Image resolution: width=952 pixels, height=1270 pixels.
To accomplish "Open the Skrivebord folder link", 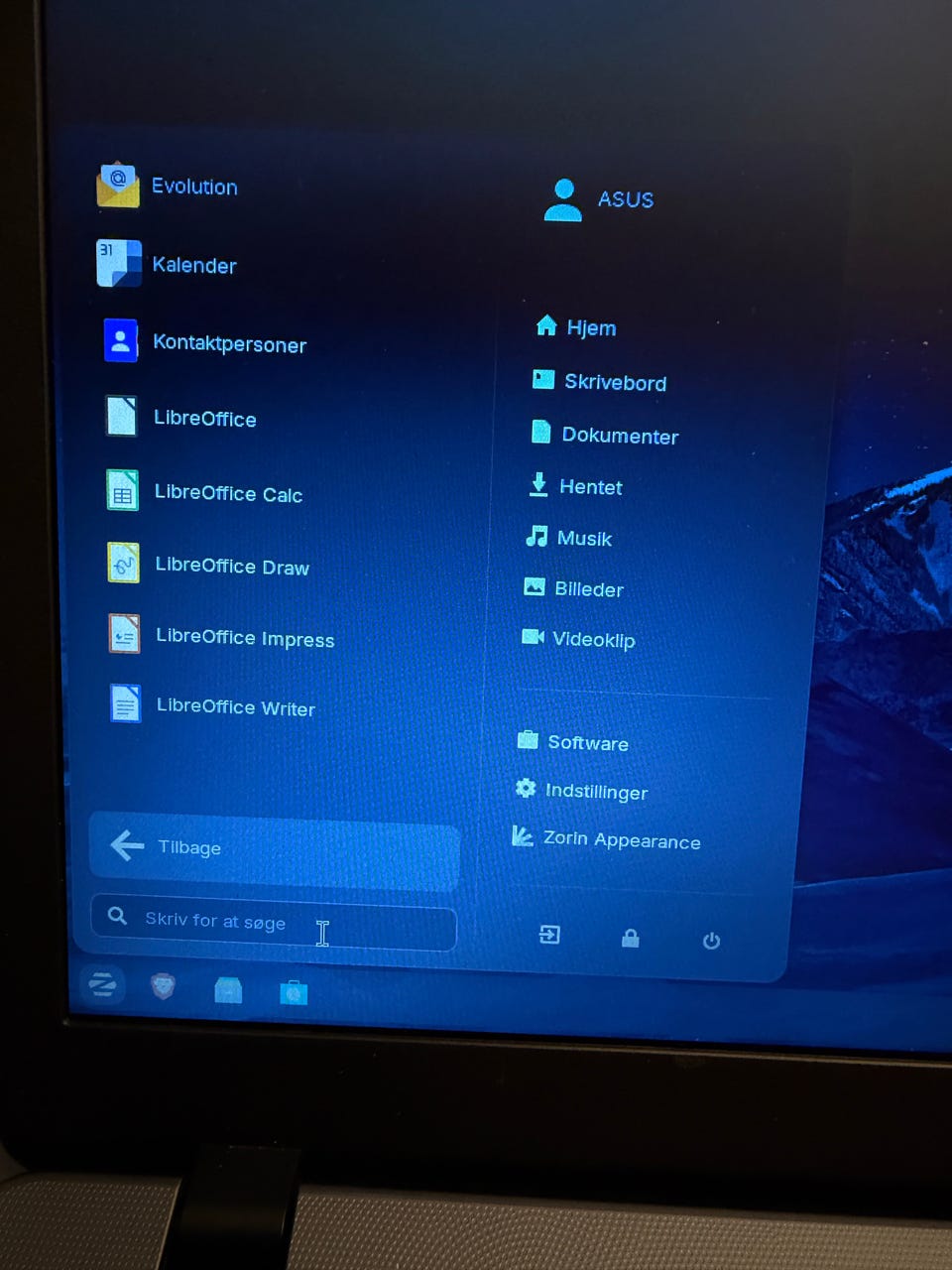I will click(615, 382).
